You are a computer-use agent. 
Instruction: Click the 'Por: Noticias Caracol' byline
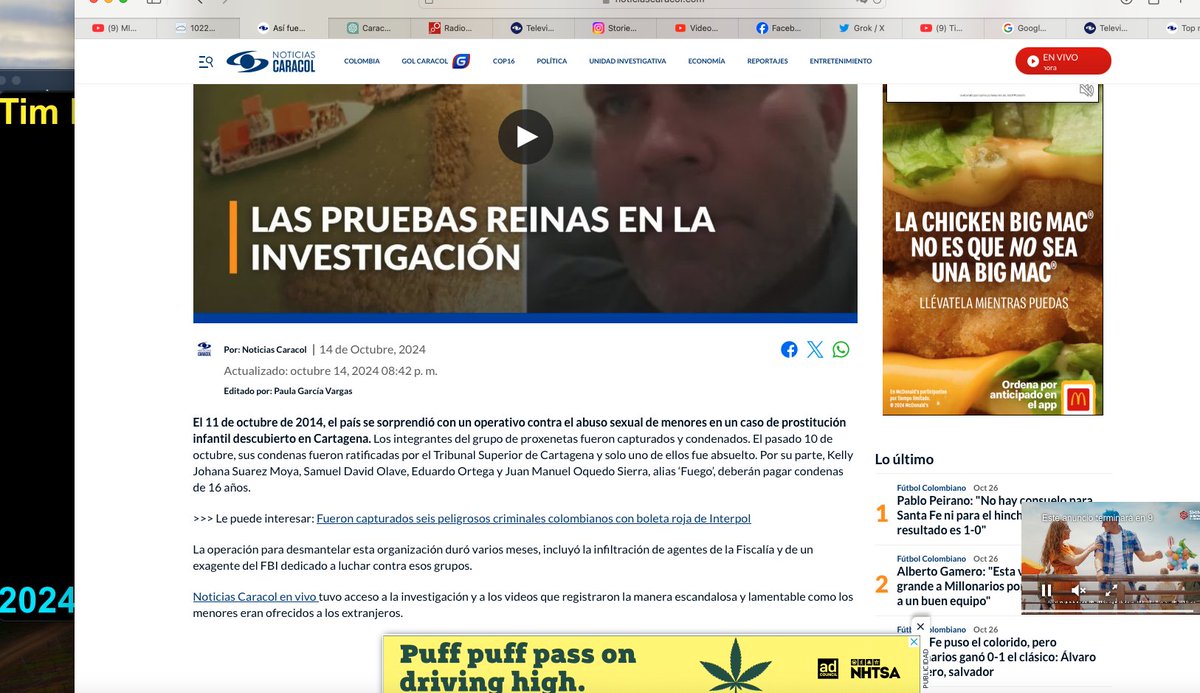(x=265, y=350)
